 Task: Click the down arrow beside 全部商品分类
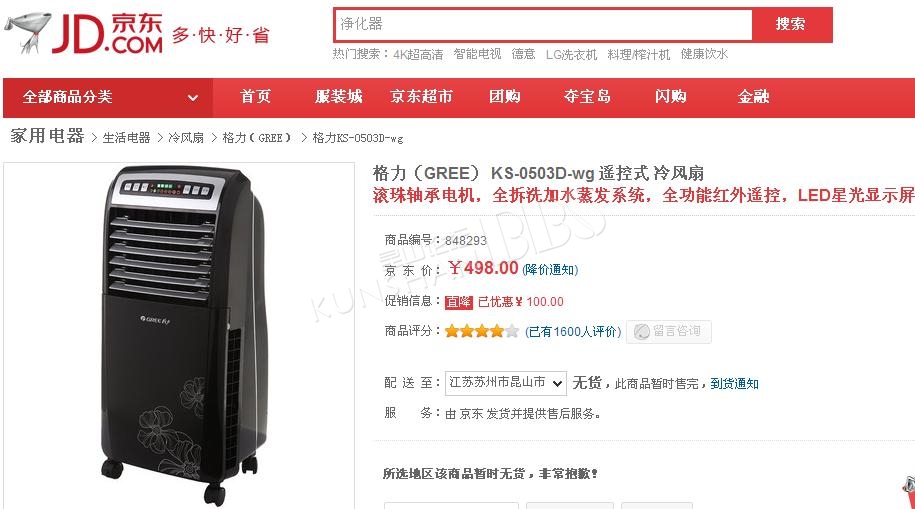(193, 97)
